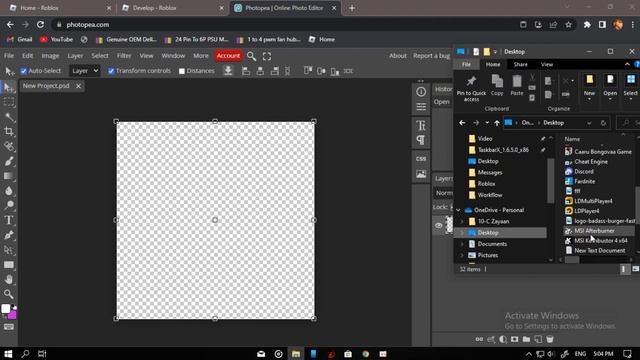The width and height of the screenshot is (640, 360).
Task: Select the Rectangle Select tool
Action: [9, 102]
